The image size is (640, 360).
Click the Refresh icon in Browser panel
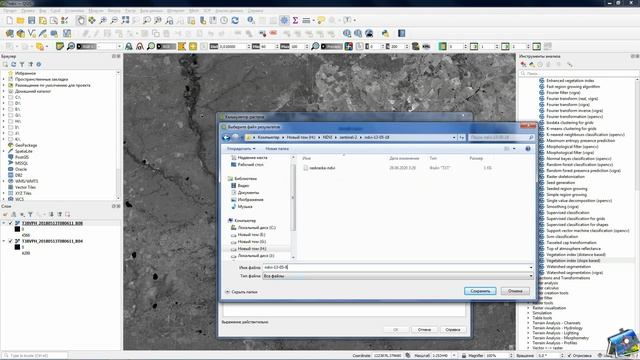(13, 64)
